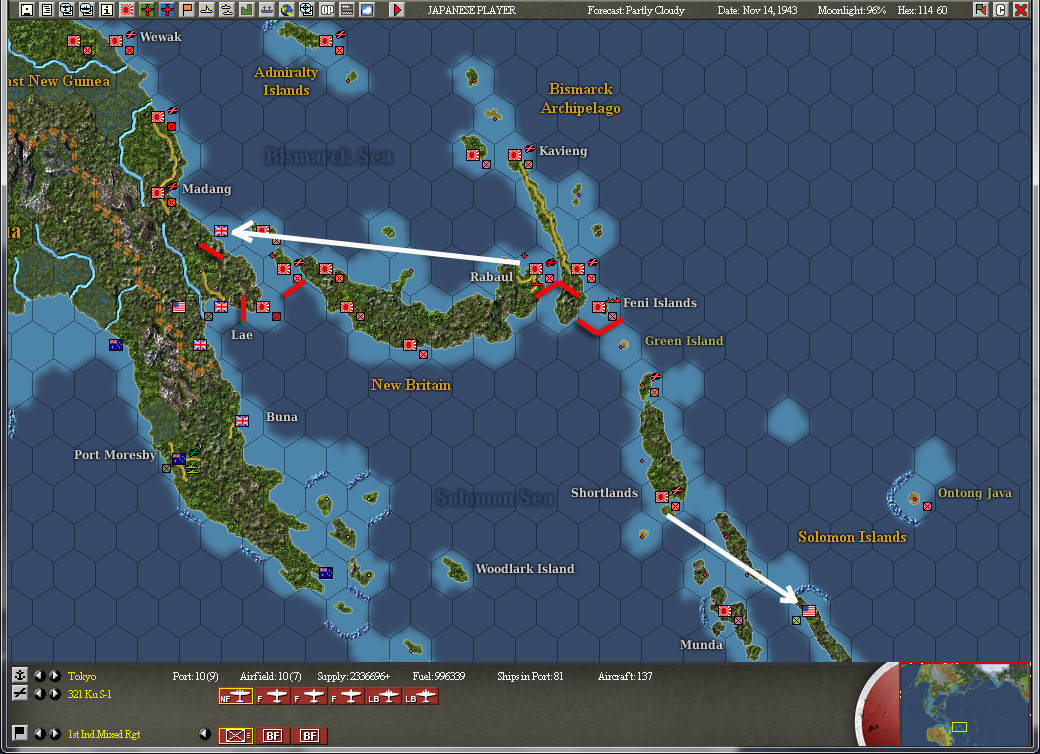Viewport: 1040px width, 754px height.
Task: Click the ship on green background icon
Action: click(267, 10)
